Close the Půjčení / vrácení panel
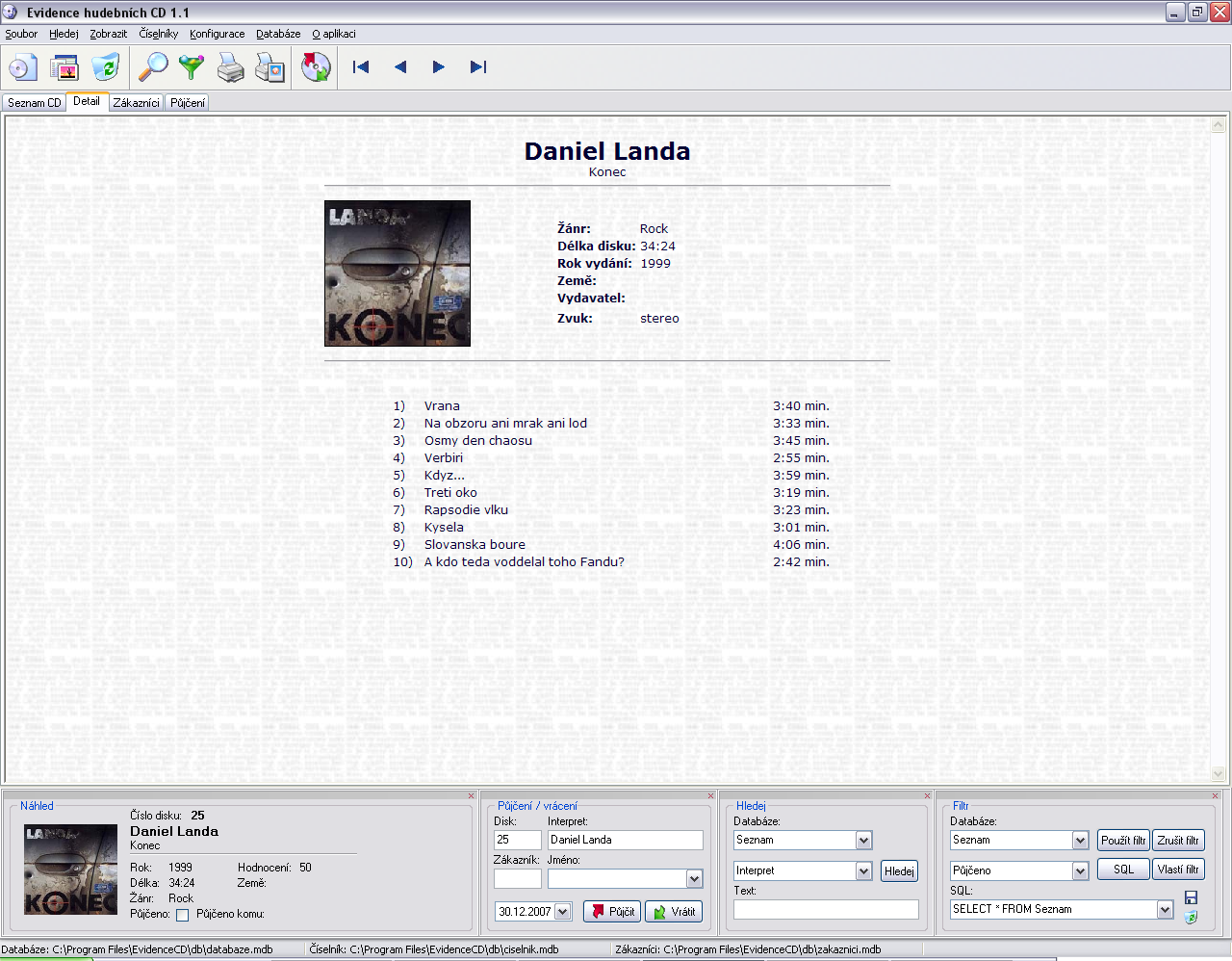The height and width of the screenshot is (961, 1232). coord(711,795)
